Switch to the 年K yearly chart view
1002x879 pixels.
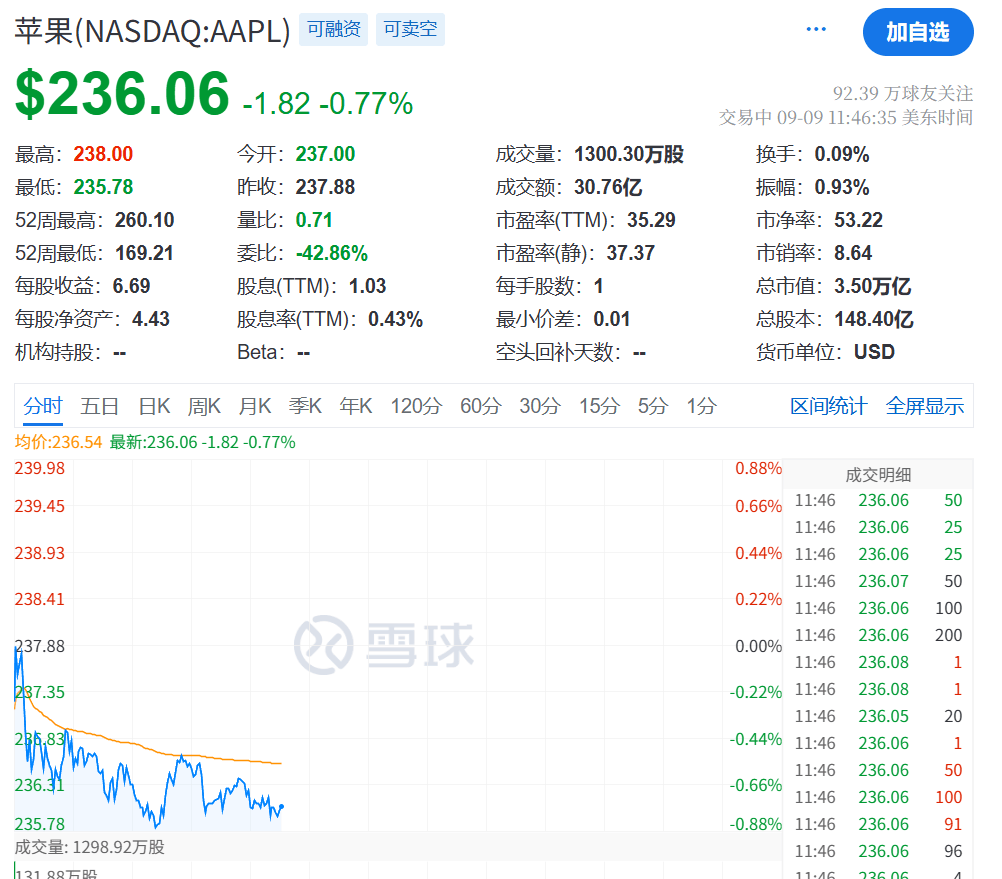tap(355, 406)
